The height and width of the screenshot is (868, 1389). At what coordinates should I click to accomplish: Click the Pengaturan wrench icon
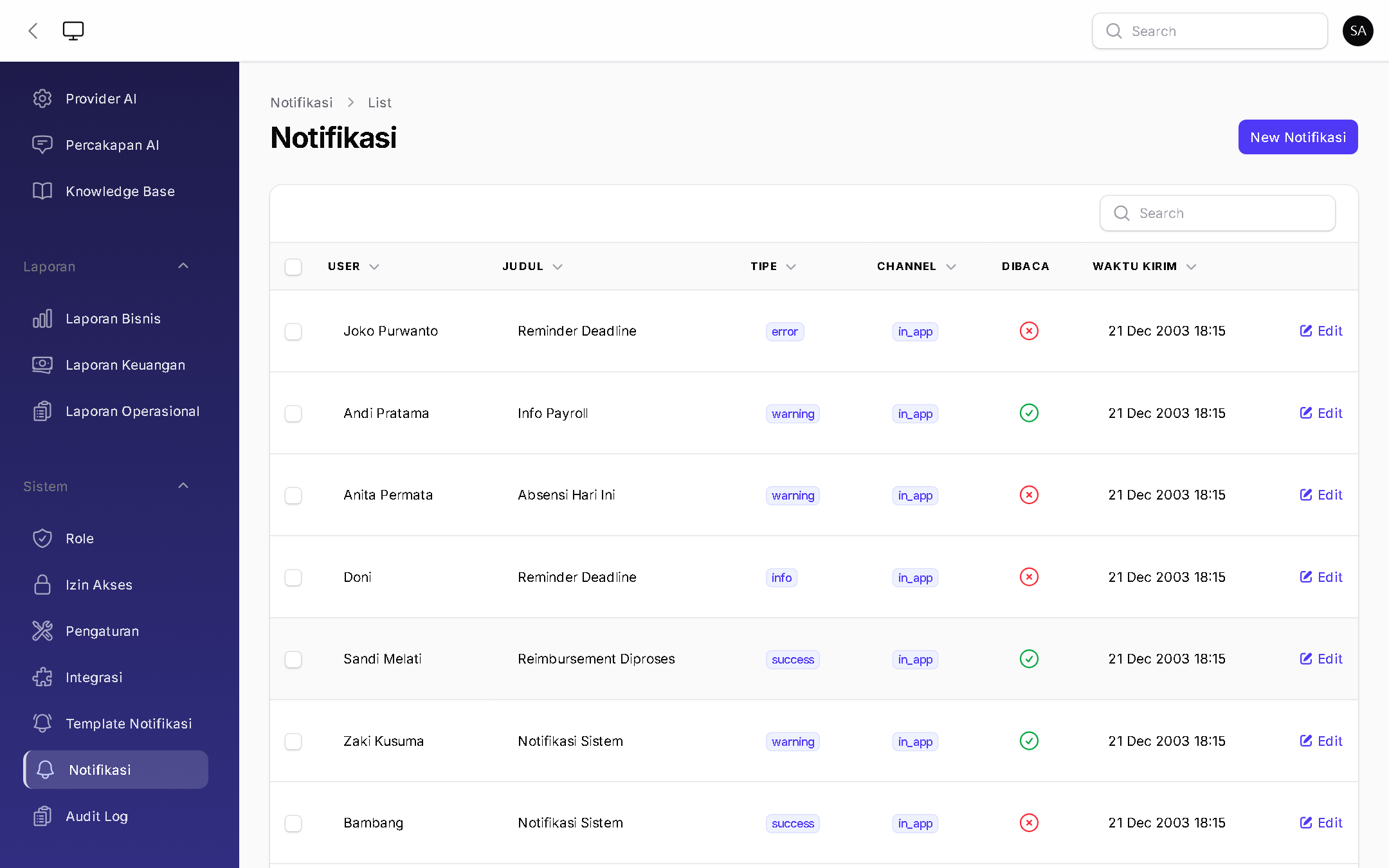click(42, 631)
